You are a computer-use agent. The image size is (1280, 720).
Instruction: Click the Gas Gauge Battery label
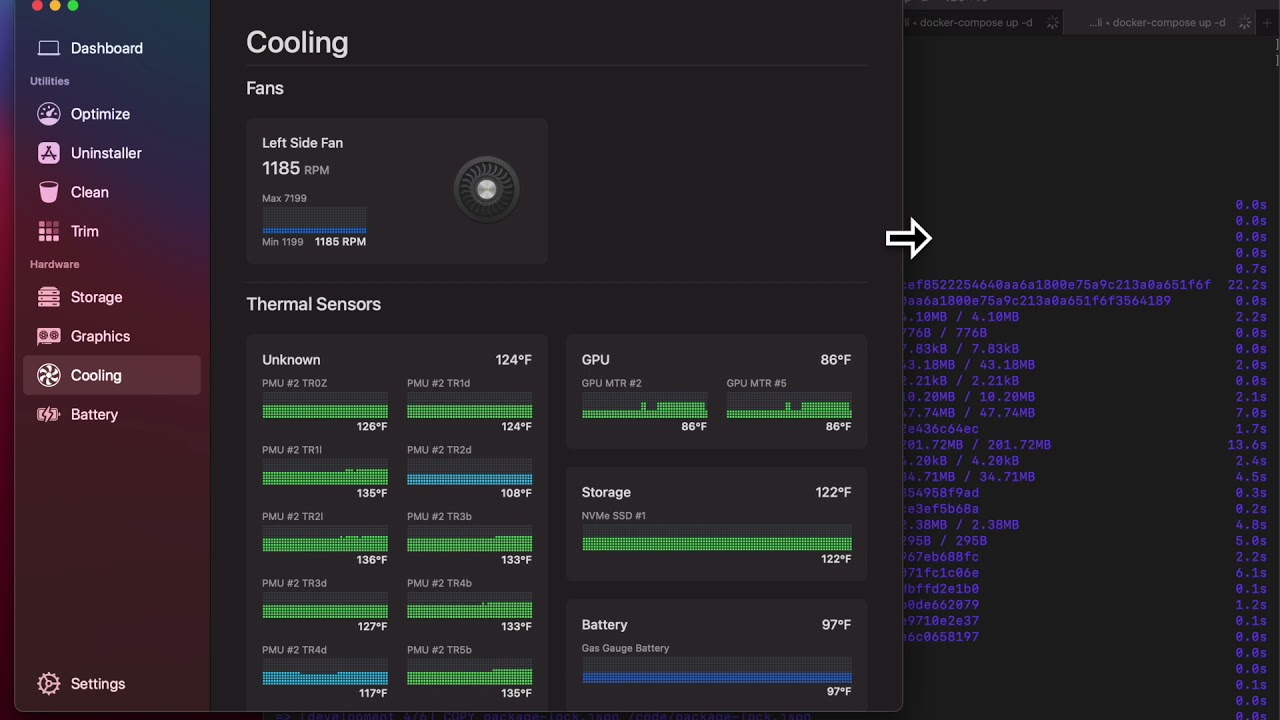point(625,648)
